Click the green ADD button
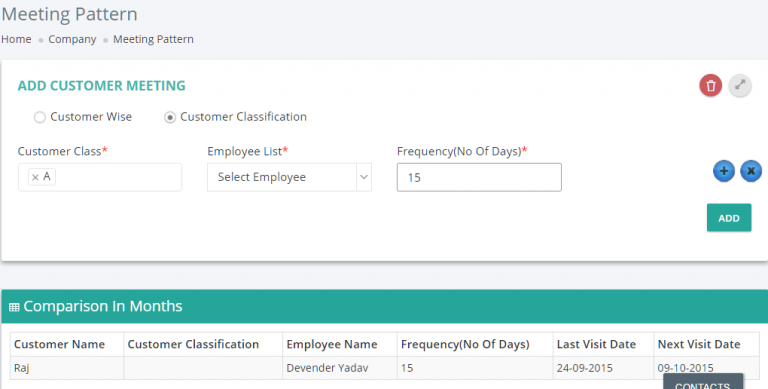The image size is (768, 389). coord(729,218)
